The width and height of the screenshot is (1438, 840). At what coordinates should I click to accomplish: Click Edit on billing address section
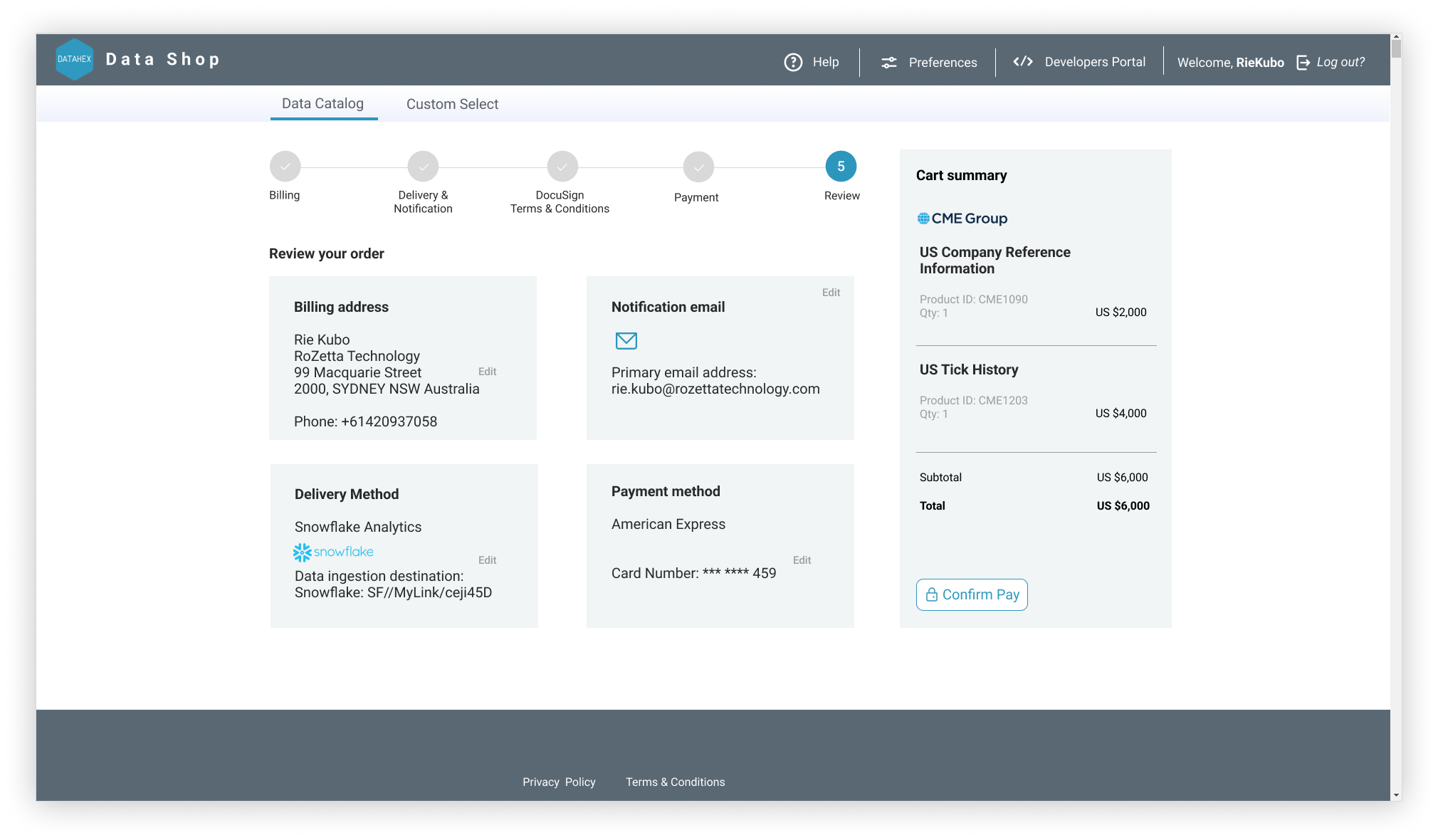(488, 372)
